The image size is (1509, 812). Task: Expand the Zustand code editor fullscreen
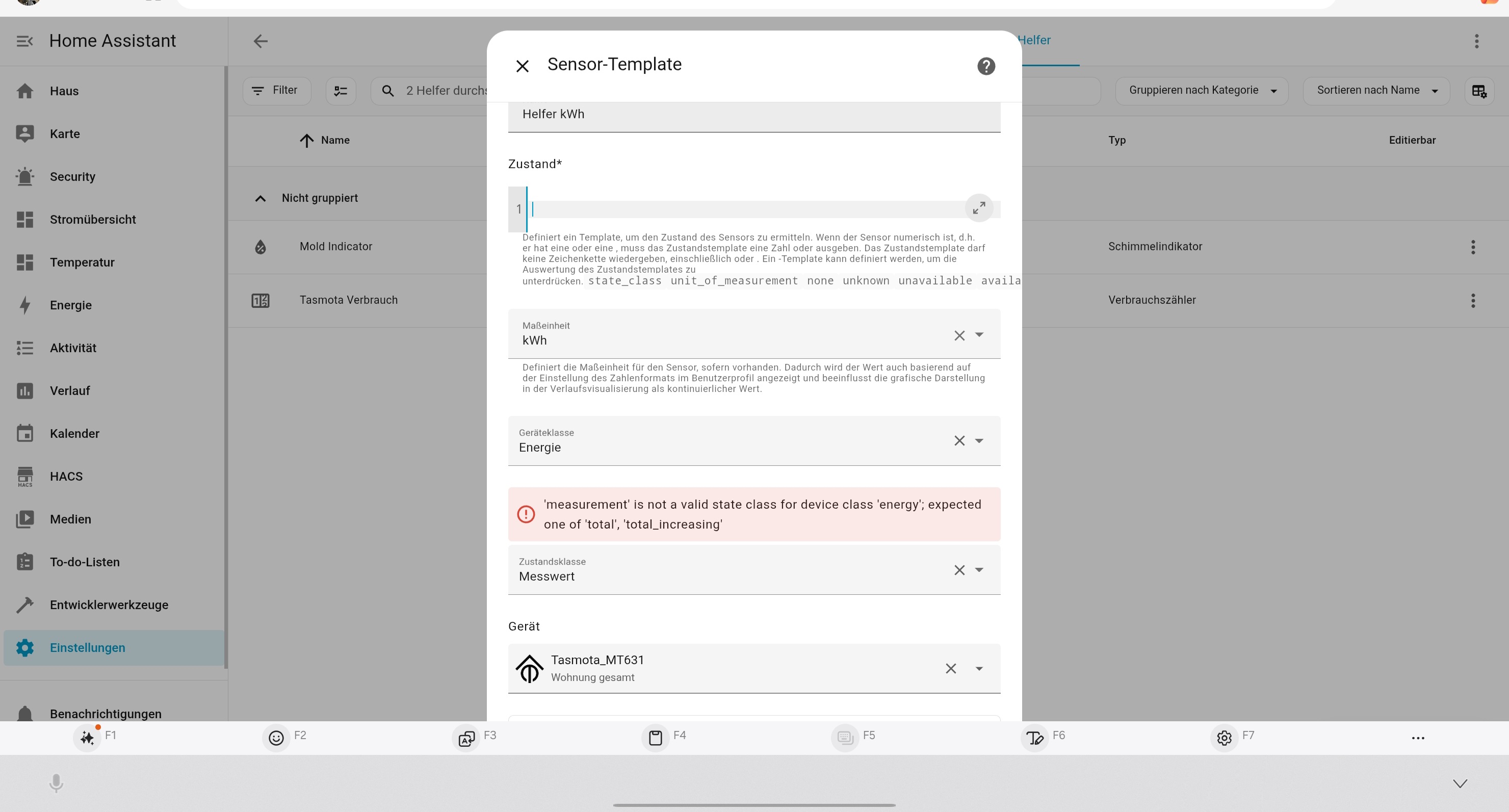pos(979,208)
